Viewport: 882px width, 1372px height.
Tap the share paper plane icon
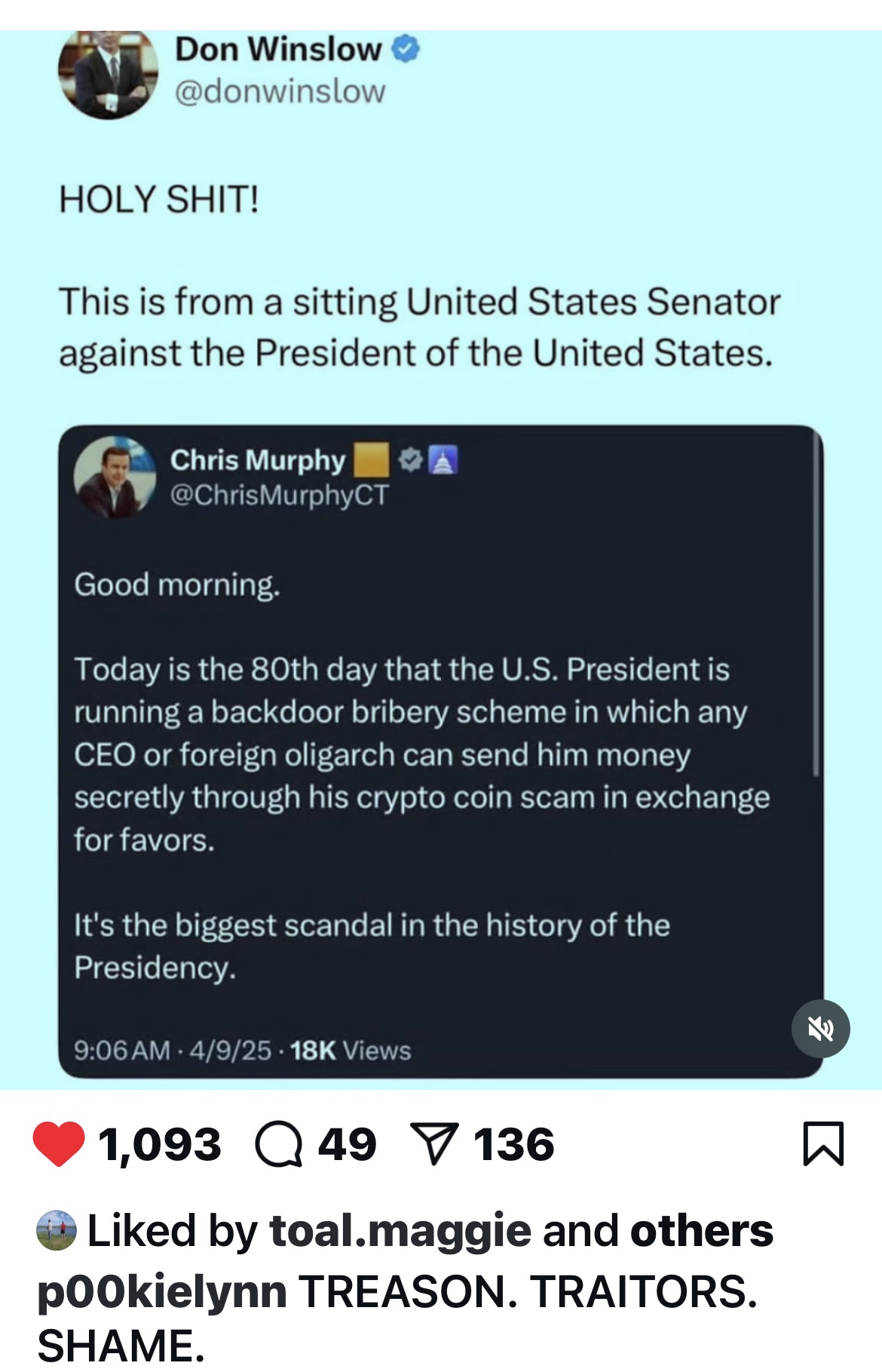pyautogui.click(x=433, y=1145)
